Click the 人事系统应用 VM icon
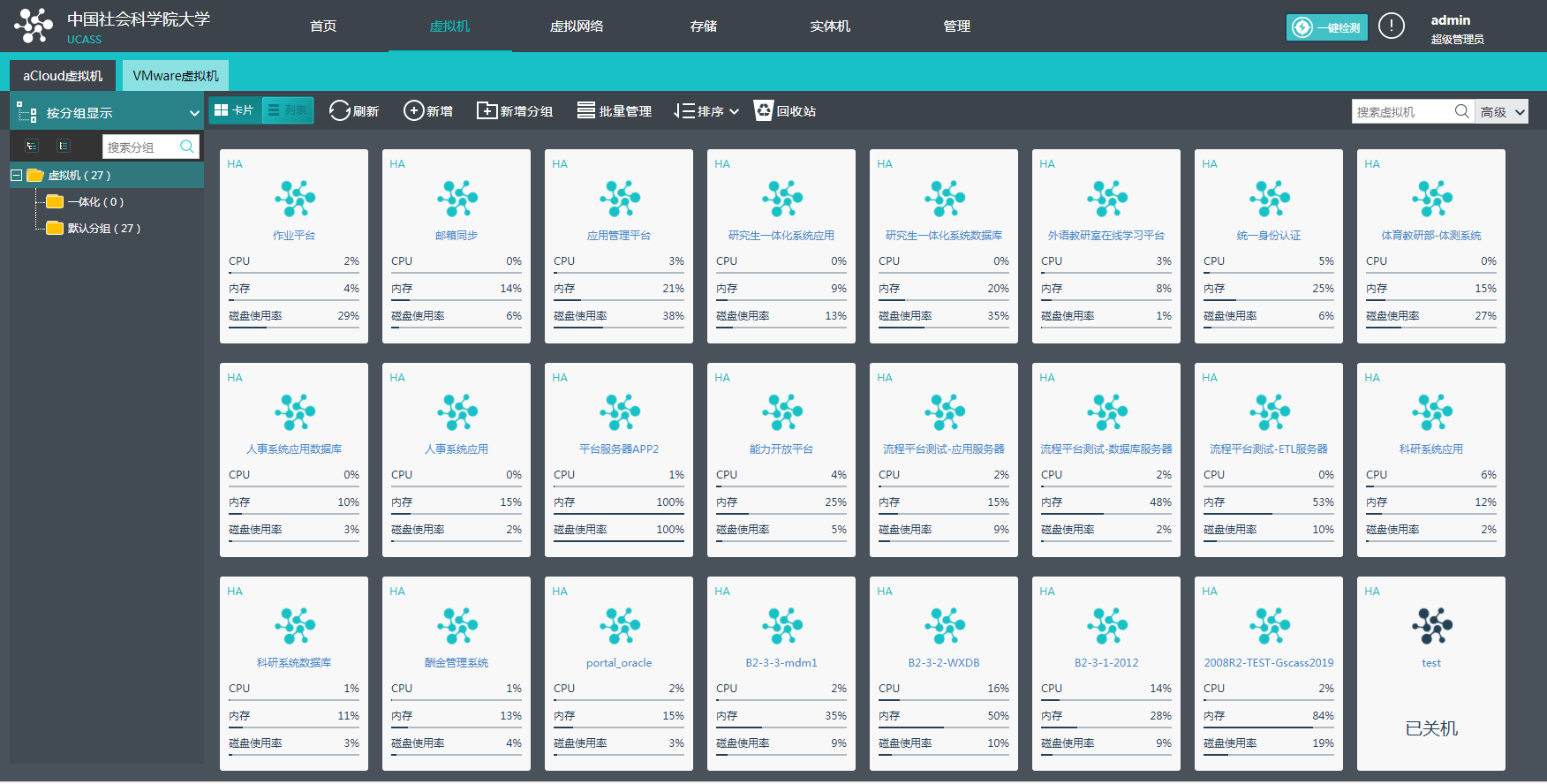This screenshot has width=1547, height=784. pos(457,412)
